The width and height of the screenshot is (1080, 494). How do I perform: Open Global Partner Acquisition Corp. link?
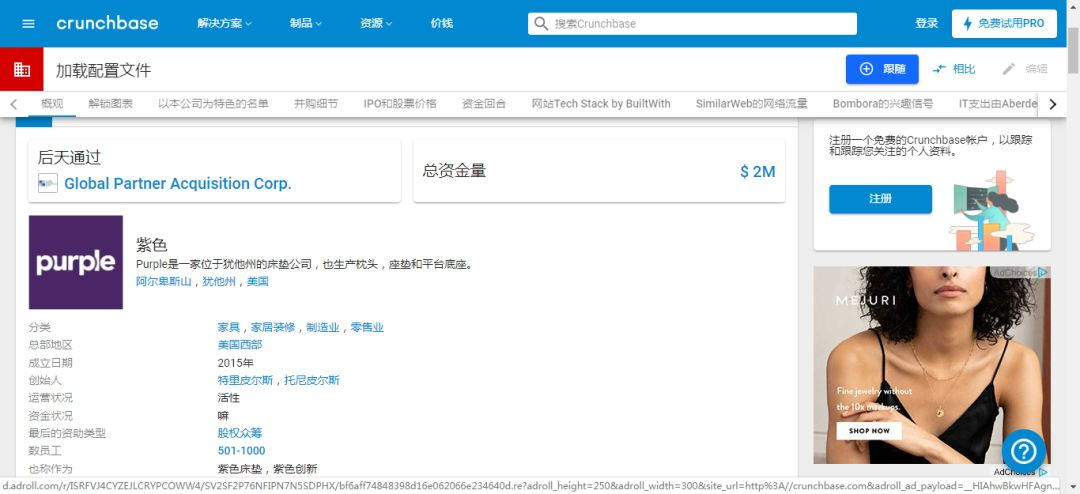[178, 183]
